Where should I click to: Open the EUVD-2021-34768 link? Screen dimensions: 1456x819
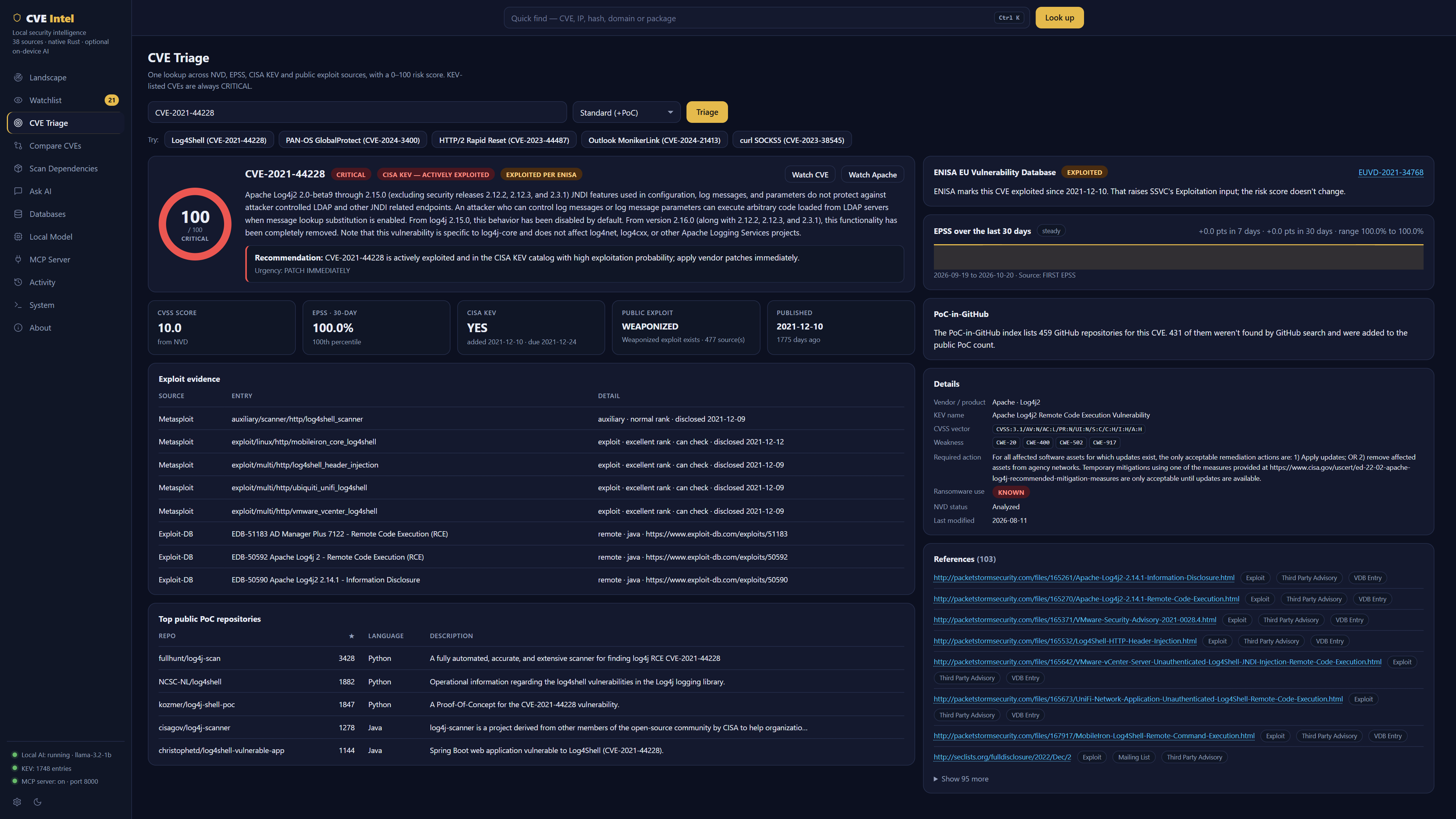1390,173
